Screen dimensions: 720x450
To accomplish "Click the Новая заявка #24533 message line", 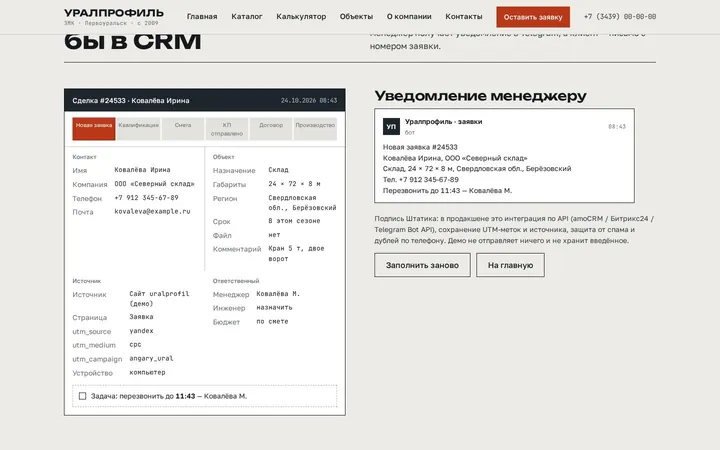I will pos(420,147).
